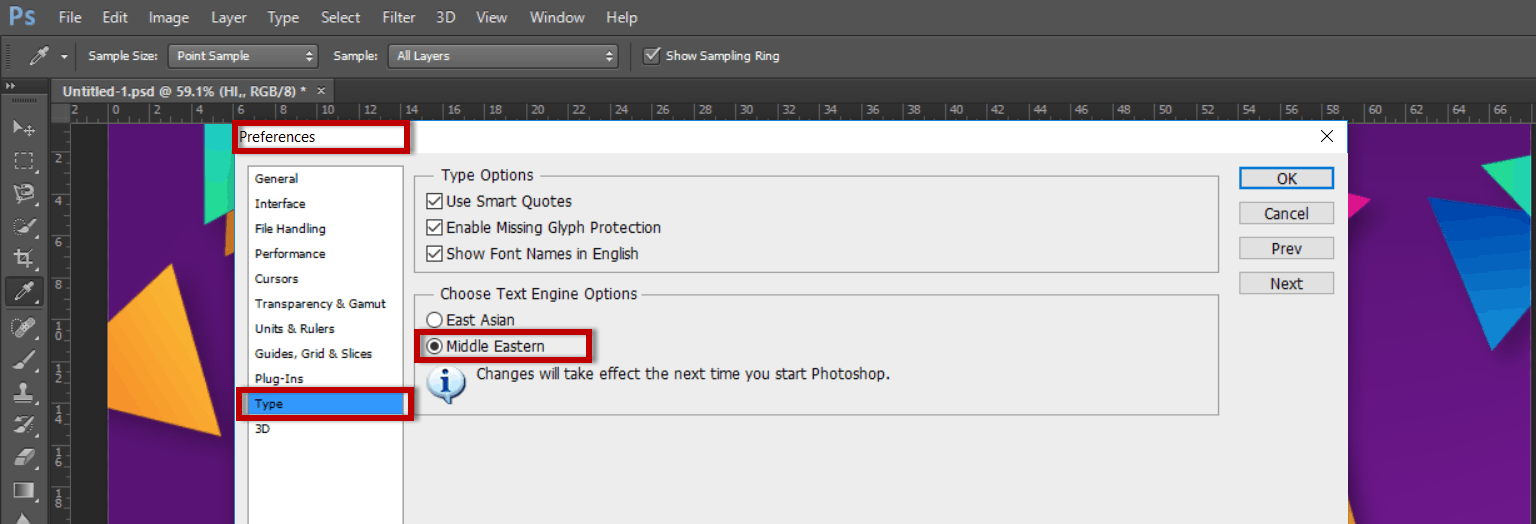Open File Handling preferences category
The width and height of the screenshot is (1536, 524).
tap(325, 229)
